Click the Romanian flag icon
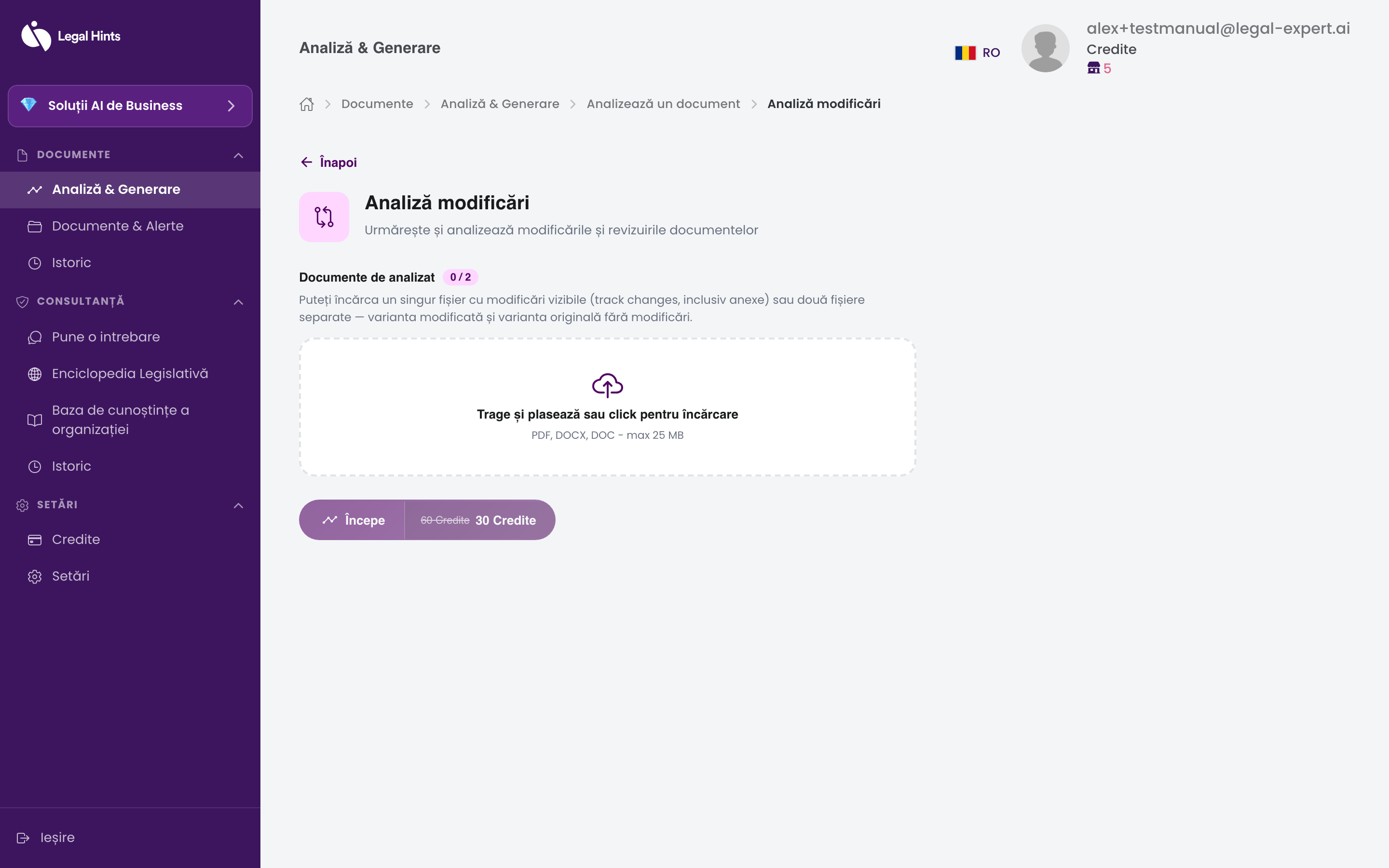 coord(965,53)
